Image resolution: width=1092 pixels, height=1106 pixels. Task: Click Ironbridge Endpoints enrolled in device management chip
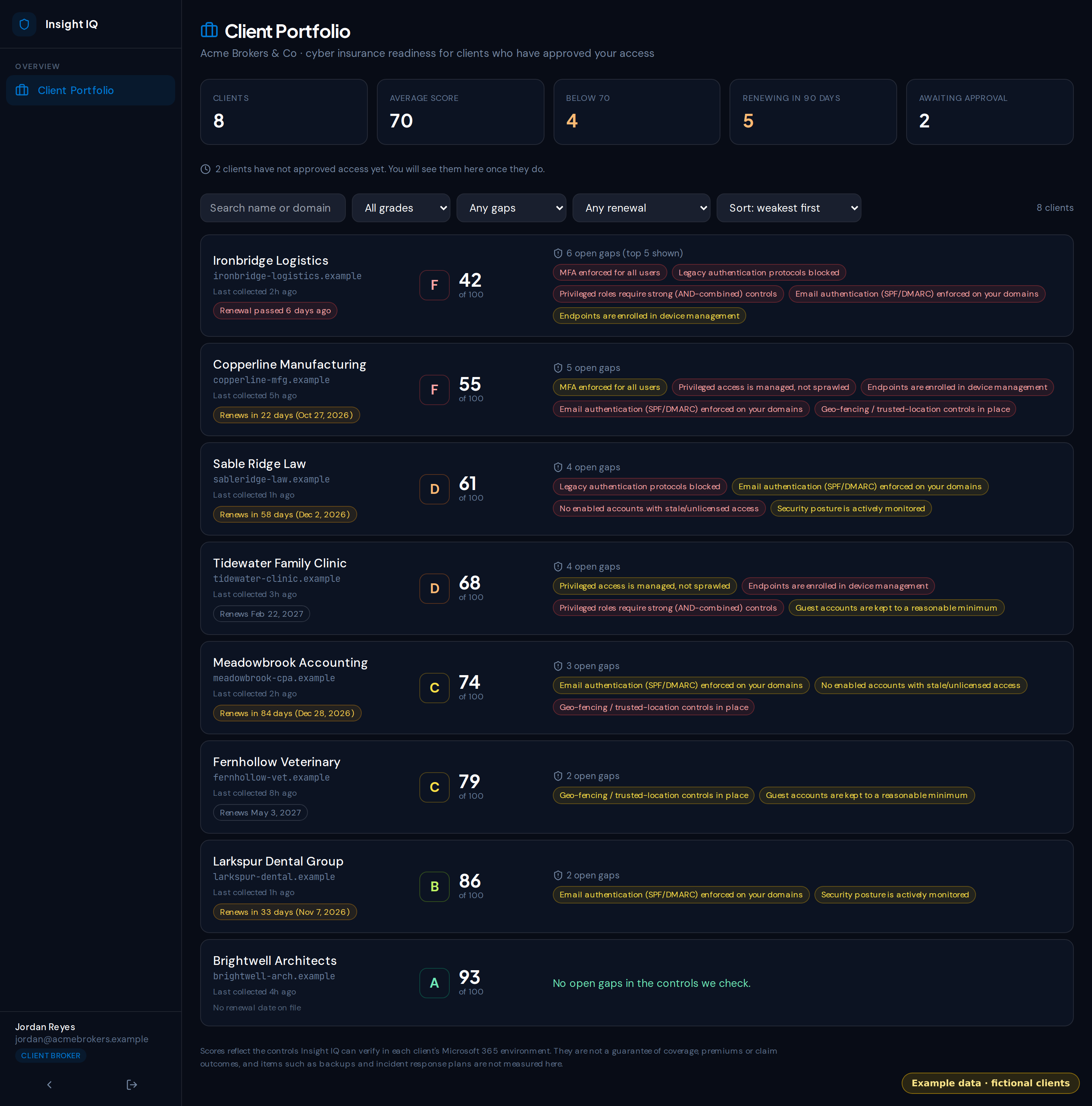point(649,316)
